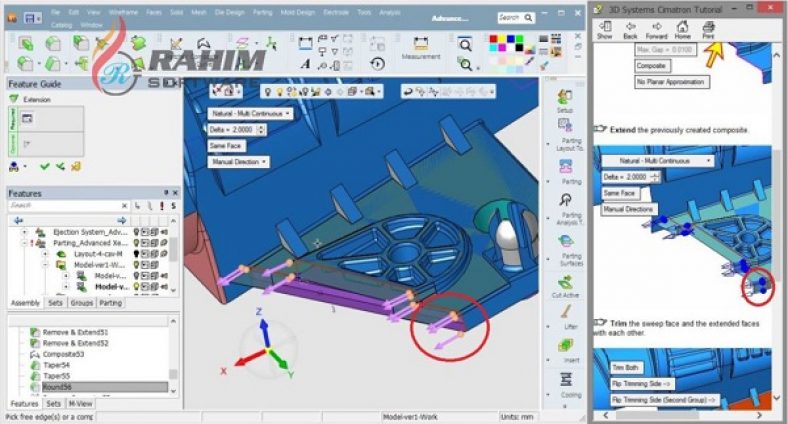The width and height of the screenshot is (788, 424).
Task: Select Remove & Extend51 feature
Action: coord(75,332)
